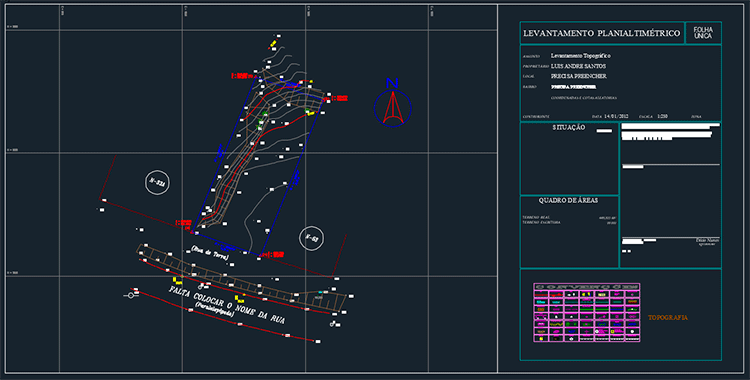Click the (Rua de Terra) label
Image resolution: width=750 pixels, height=380 pixels.
[x=210, y=253]
